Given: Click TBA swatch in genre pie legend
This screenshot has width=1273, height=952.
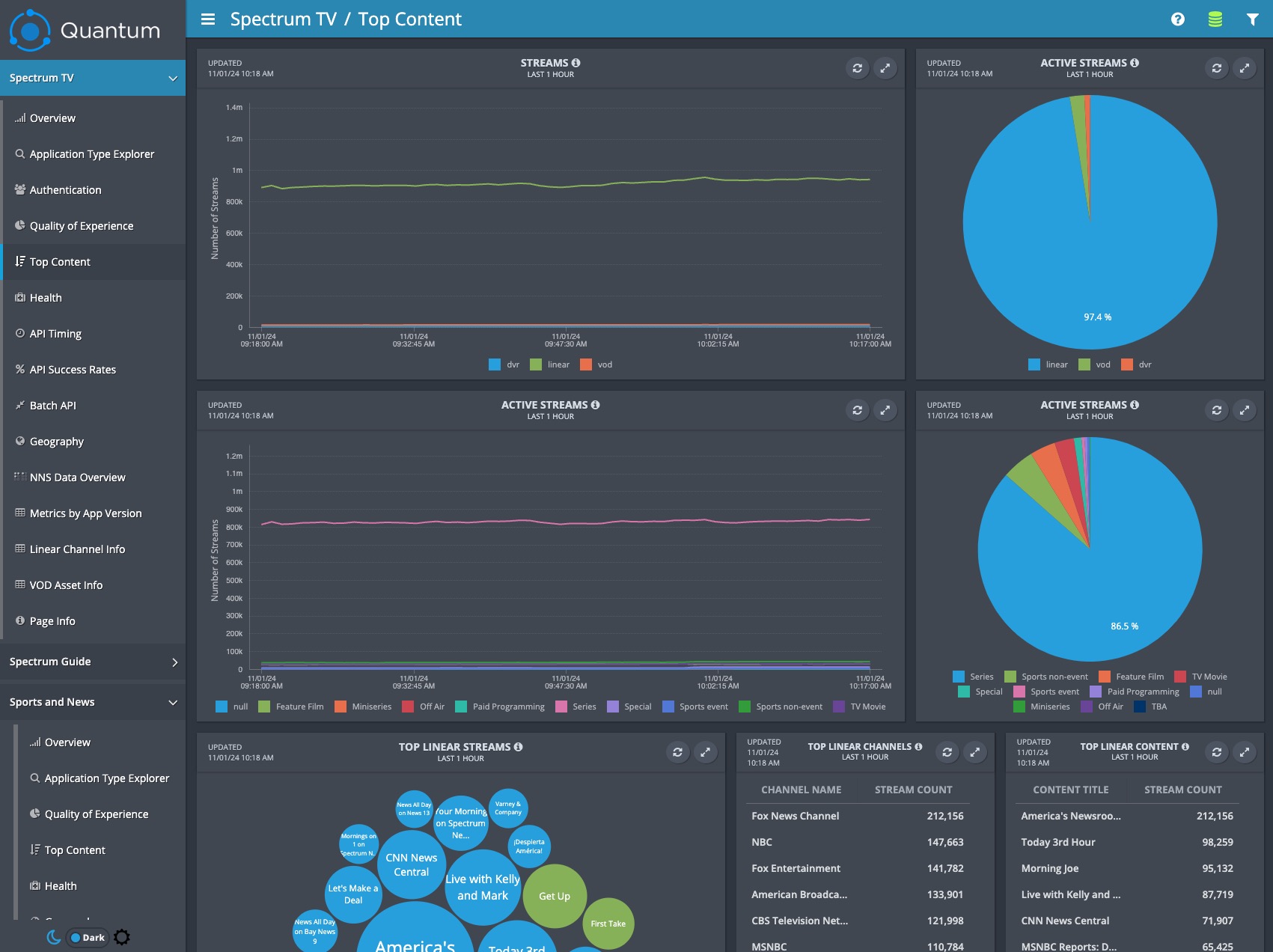Looking at the screenshot, I should pos(1140,707).
